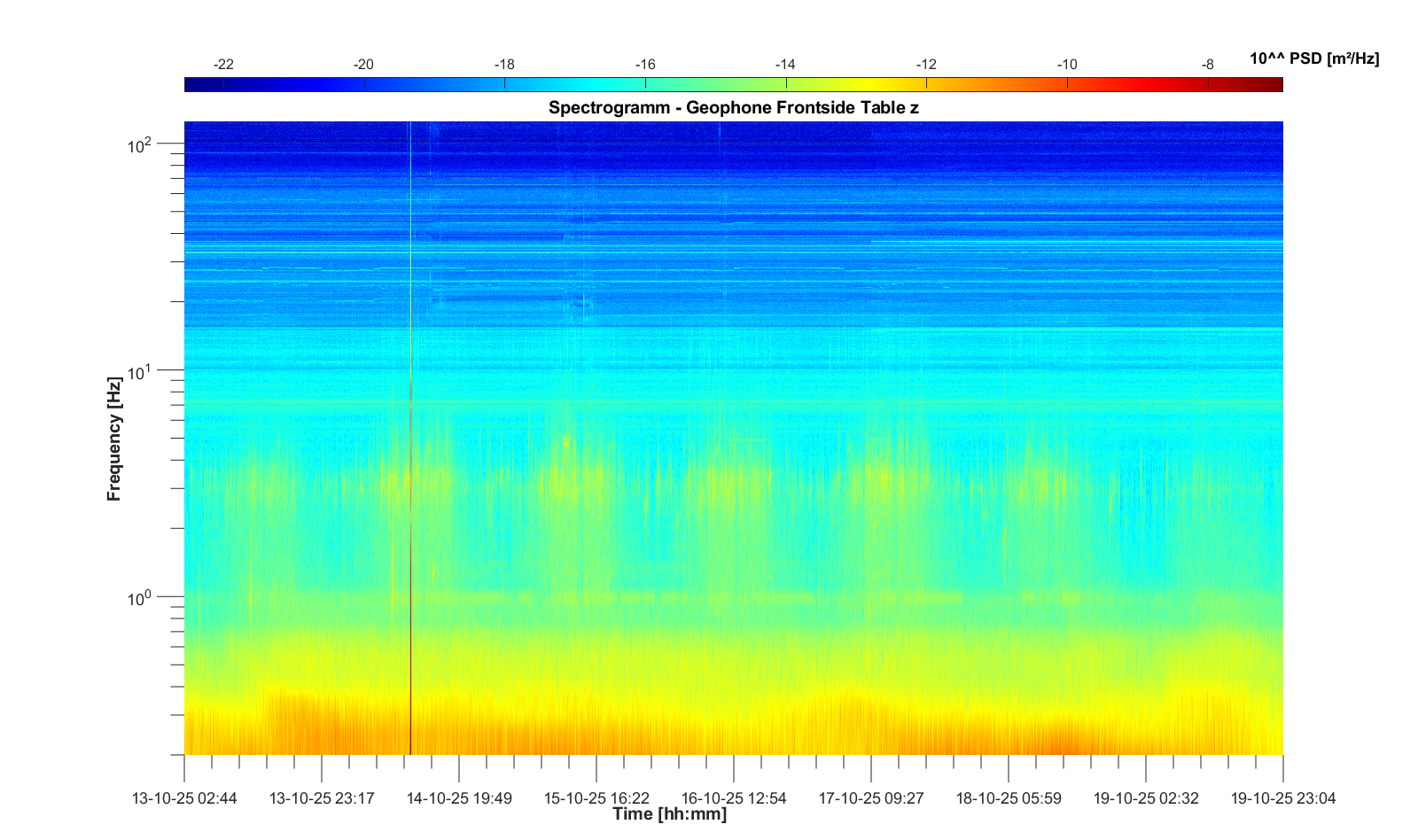Select the 10^0 frequency tick label

140,598
